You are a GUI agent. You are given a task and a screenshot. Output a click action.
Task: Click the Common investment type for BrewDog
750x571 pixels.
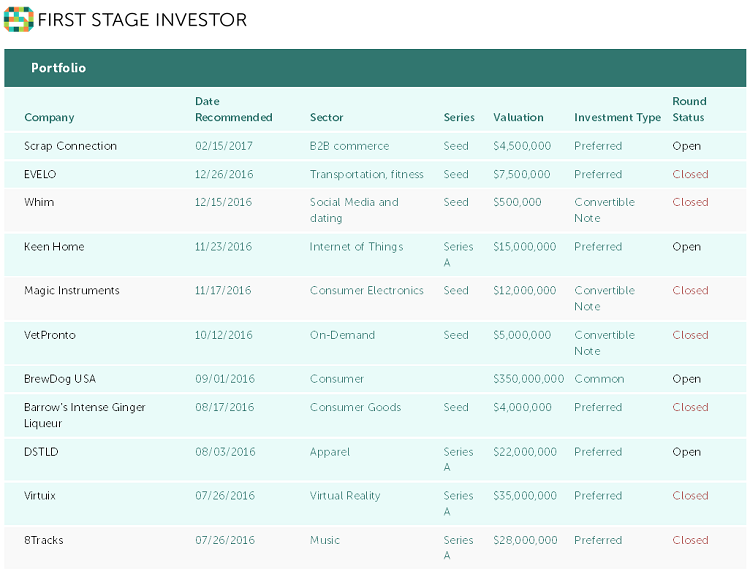[x=599, y=379]
